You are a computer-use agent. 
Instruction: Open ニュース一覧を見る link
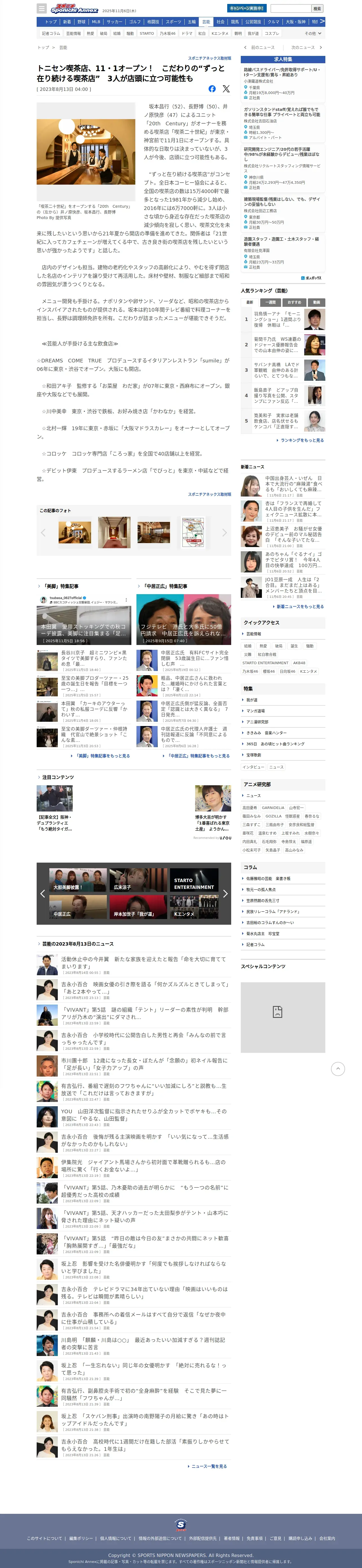pyautogui.click(x=208, y=1466)
